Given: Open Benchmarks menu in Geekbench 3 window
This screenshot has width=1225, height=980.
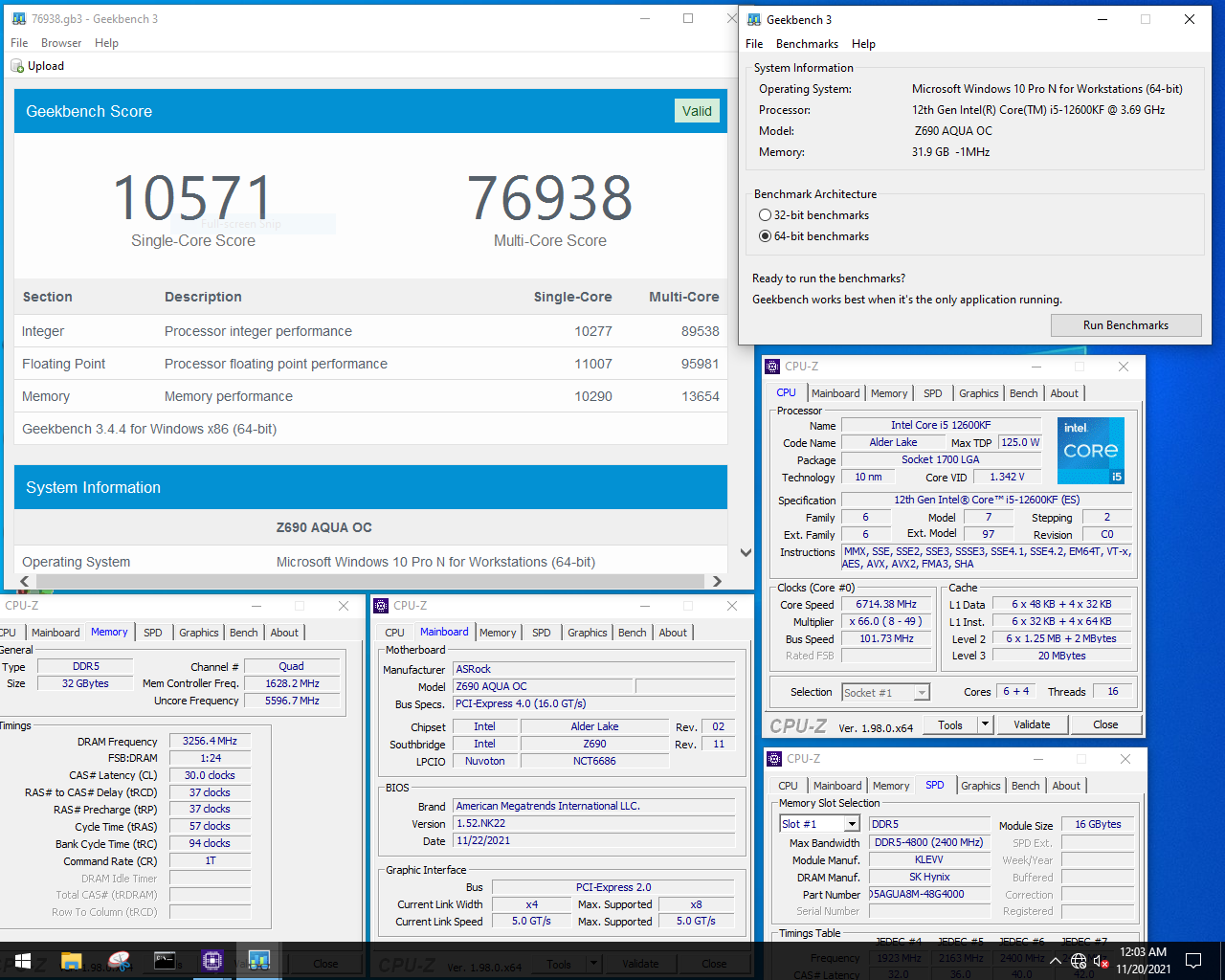Looking at the screenshot, I should (807, 44).
